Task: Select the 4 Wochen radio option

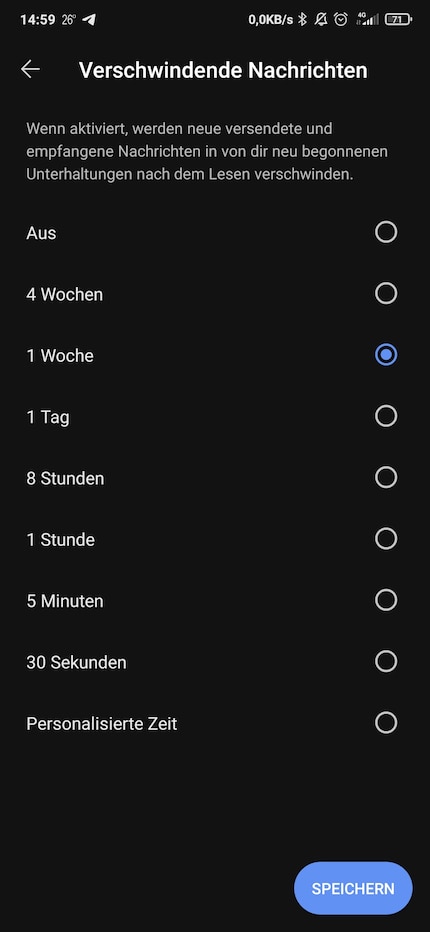Action: tap(386, 293)
